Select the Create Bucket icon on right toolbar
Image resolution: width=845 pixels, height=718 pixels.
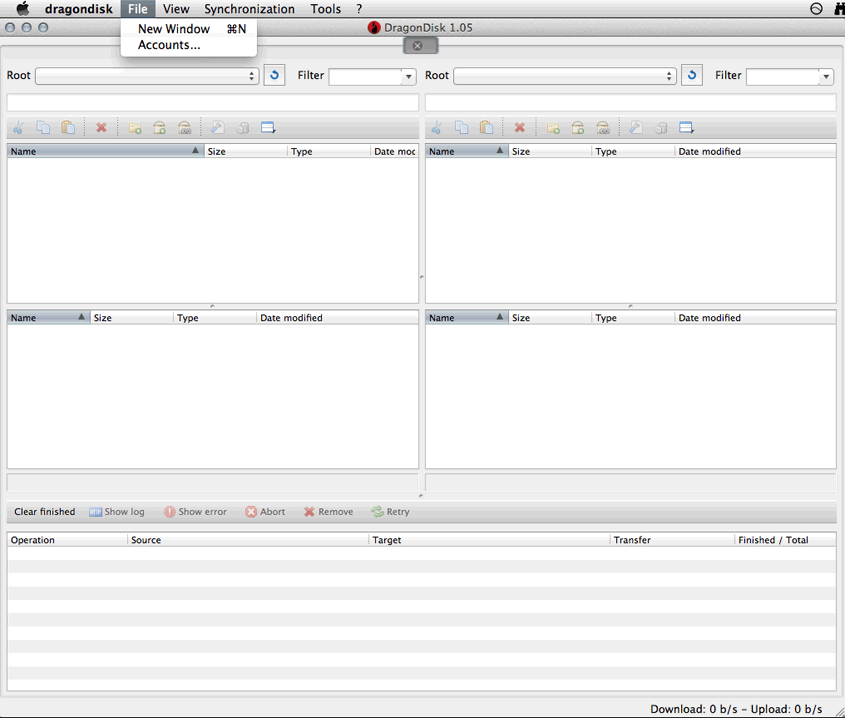point(578,127)
